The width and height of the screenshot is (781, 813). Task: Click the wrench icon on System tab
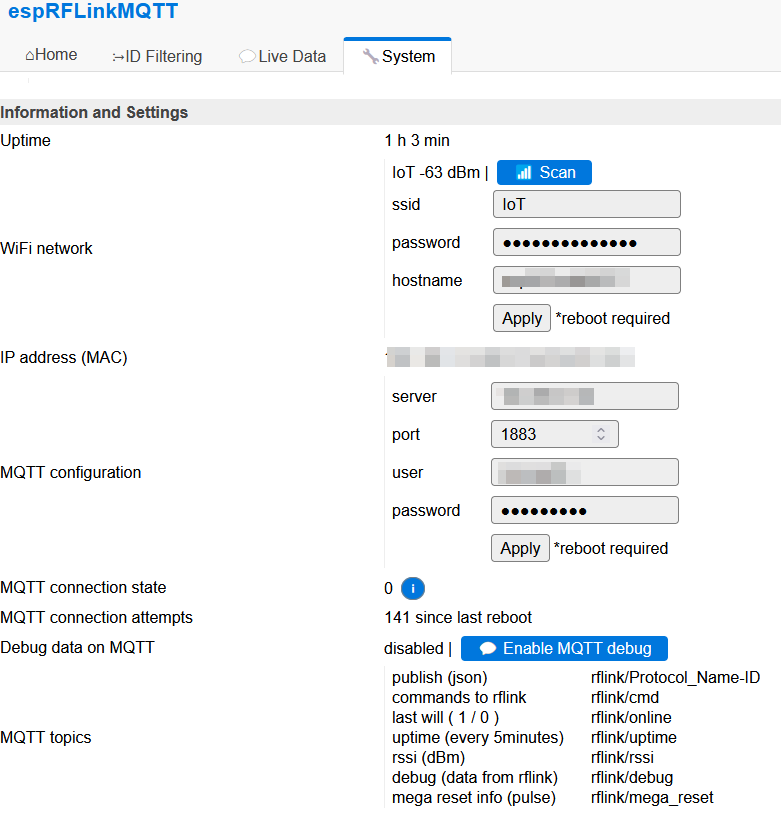click(370, 57)
